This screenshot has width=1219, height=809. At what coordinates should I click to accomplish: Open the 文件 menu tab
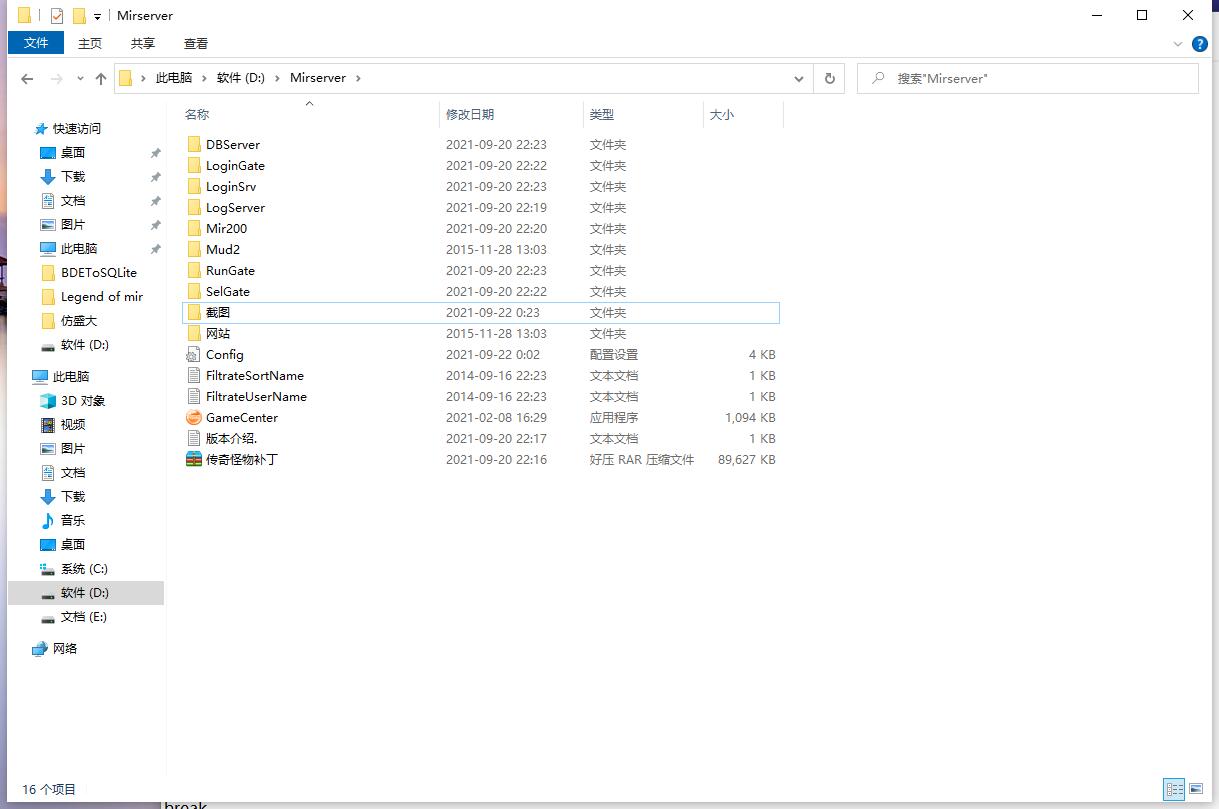pyautogui.click(x=36, y=43)
